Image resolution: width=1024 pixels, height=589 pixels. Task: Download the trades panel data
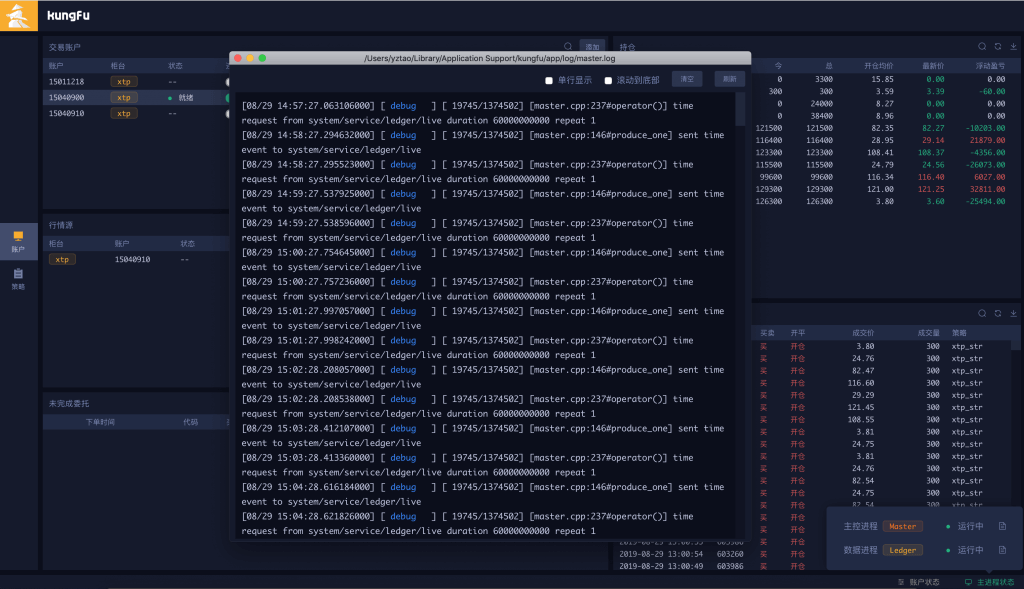point(1014,313)
